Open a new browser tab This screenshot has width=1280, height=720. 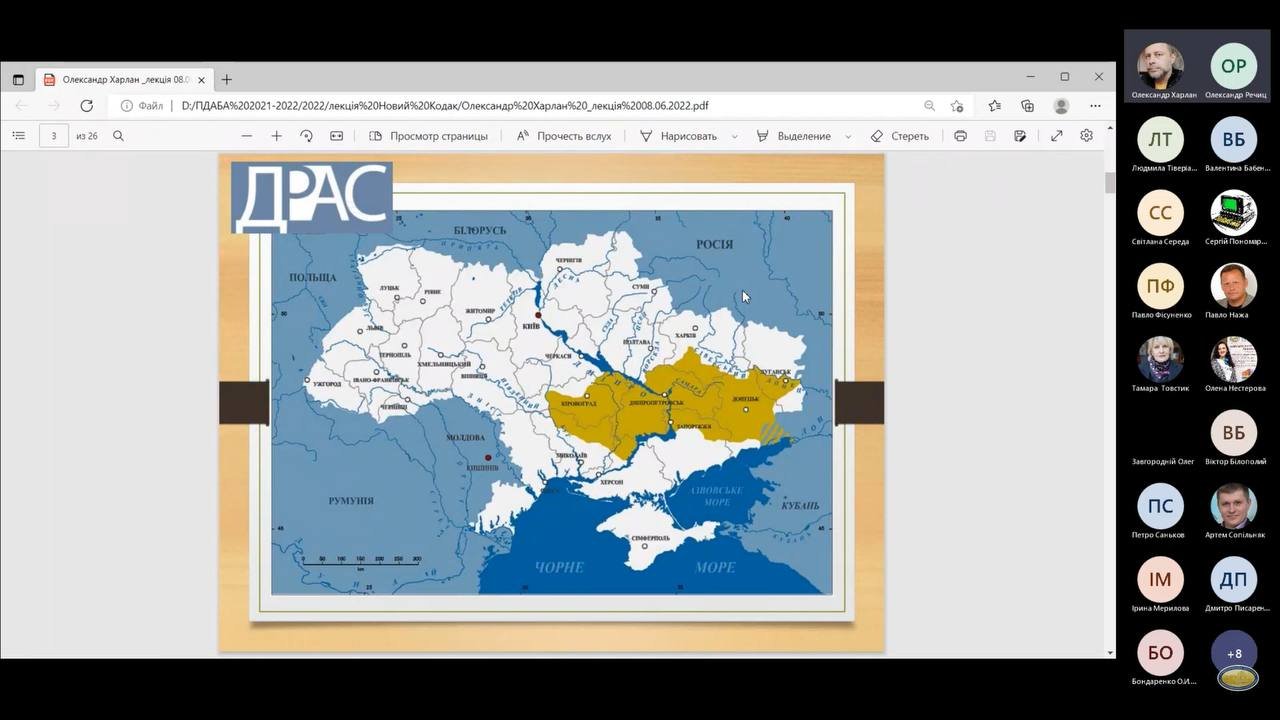coord(227,79)
